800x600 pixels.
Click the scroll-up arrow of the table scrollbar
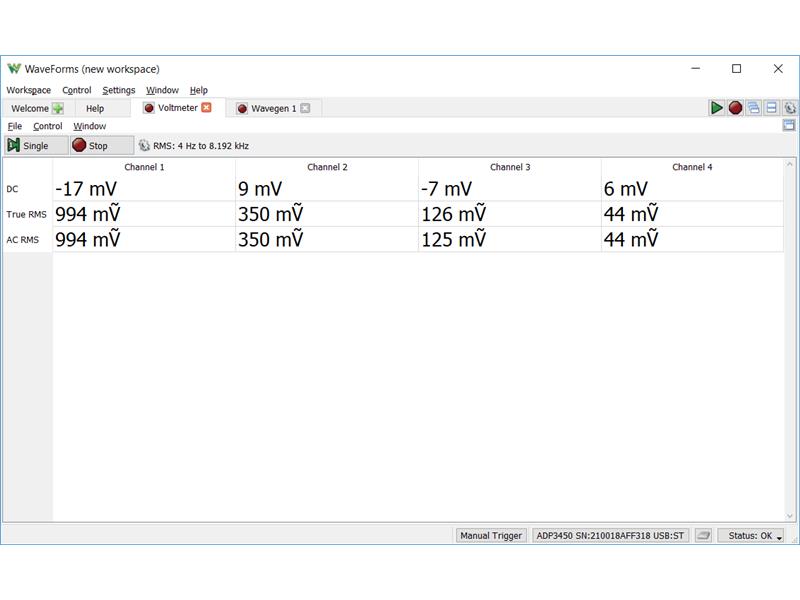789,164
